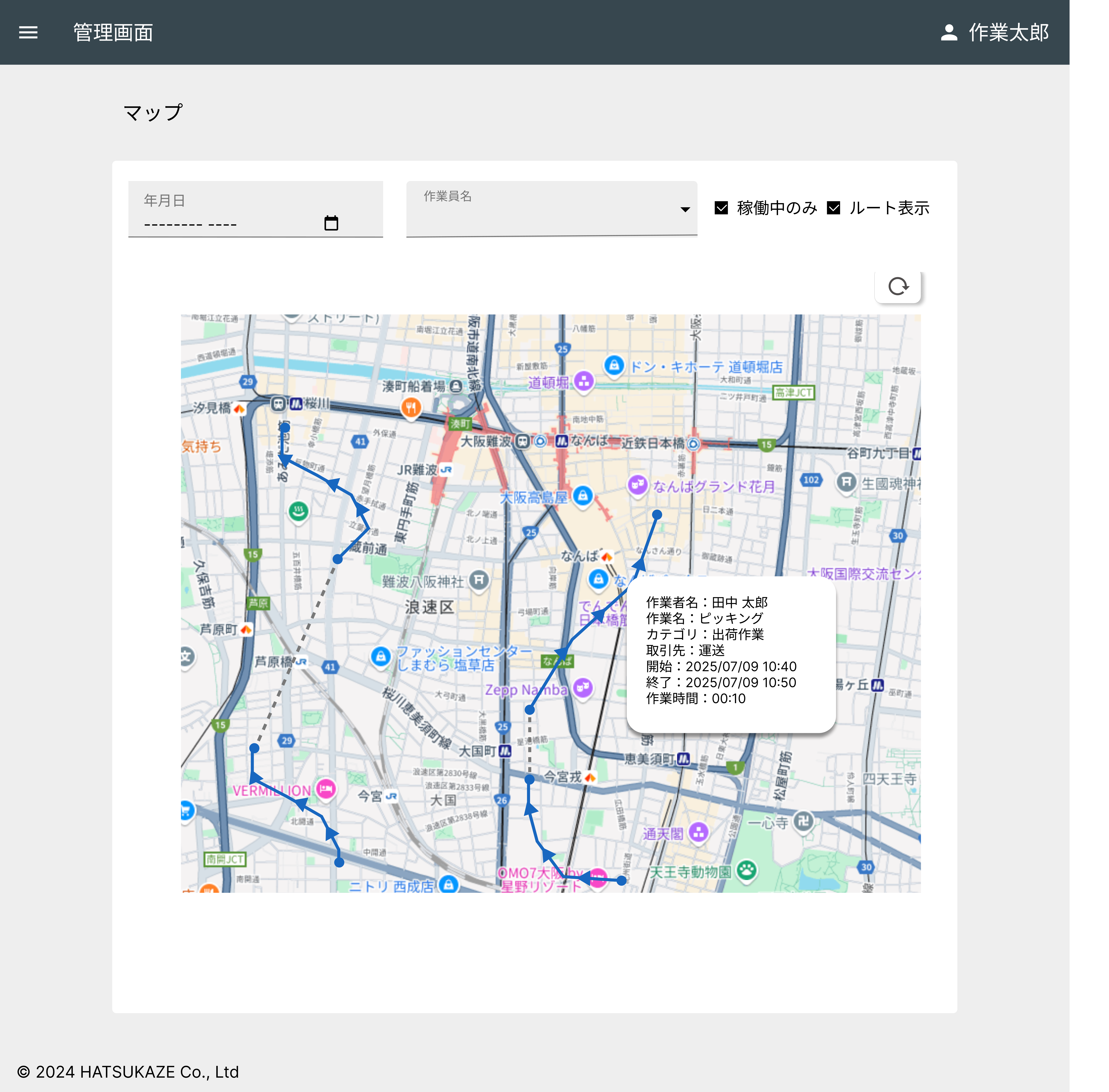Click the 開始：2025/07/09 10:40 text
This screenshot has height=1092, width=1109.
tap(721, 667)
